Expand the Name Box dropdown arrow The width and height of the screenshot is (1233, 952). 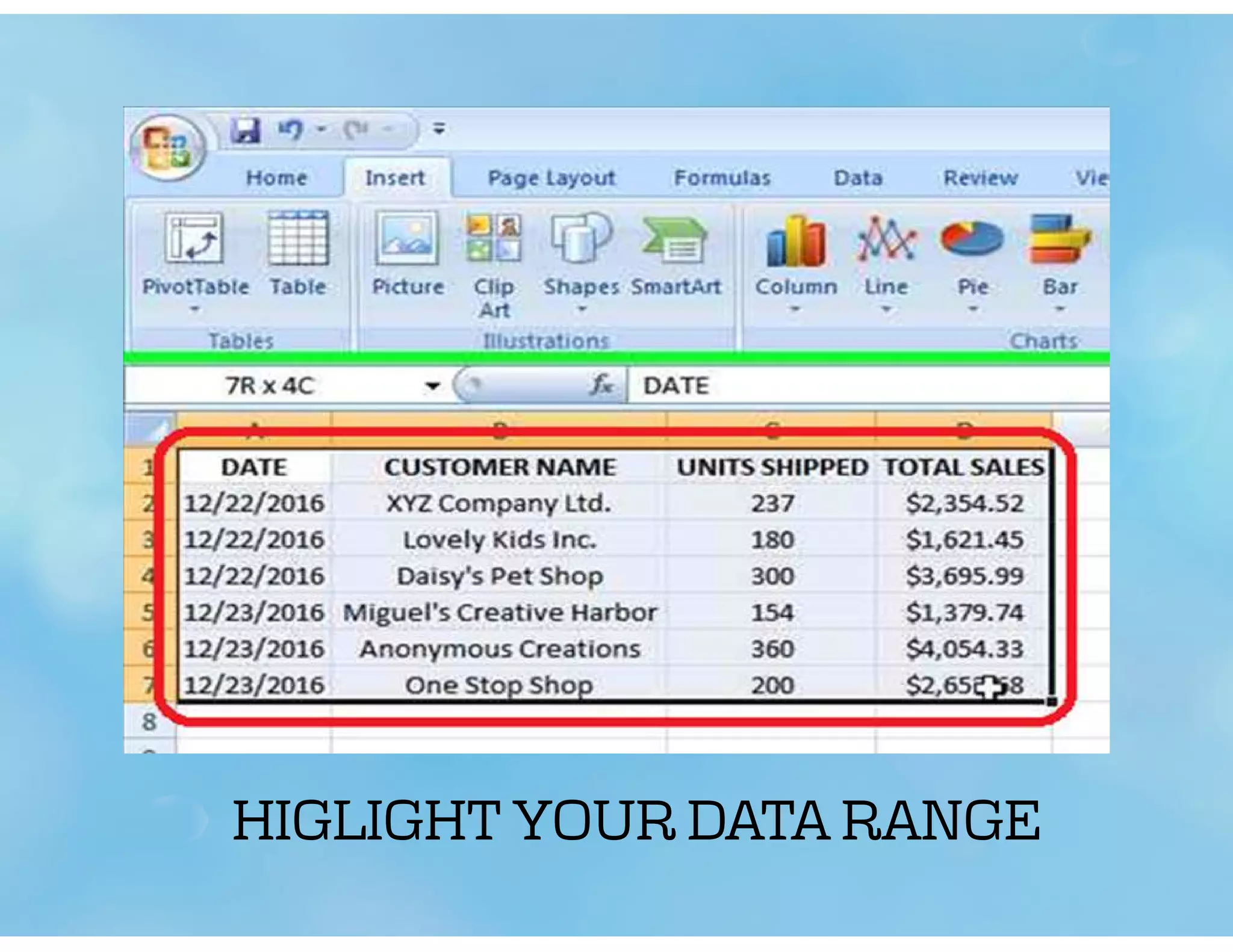tap(432, 386)
